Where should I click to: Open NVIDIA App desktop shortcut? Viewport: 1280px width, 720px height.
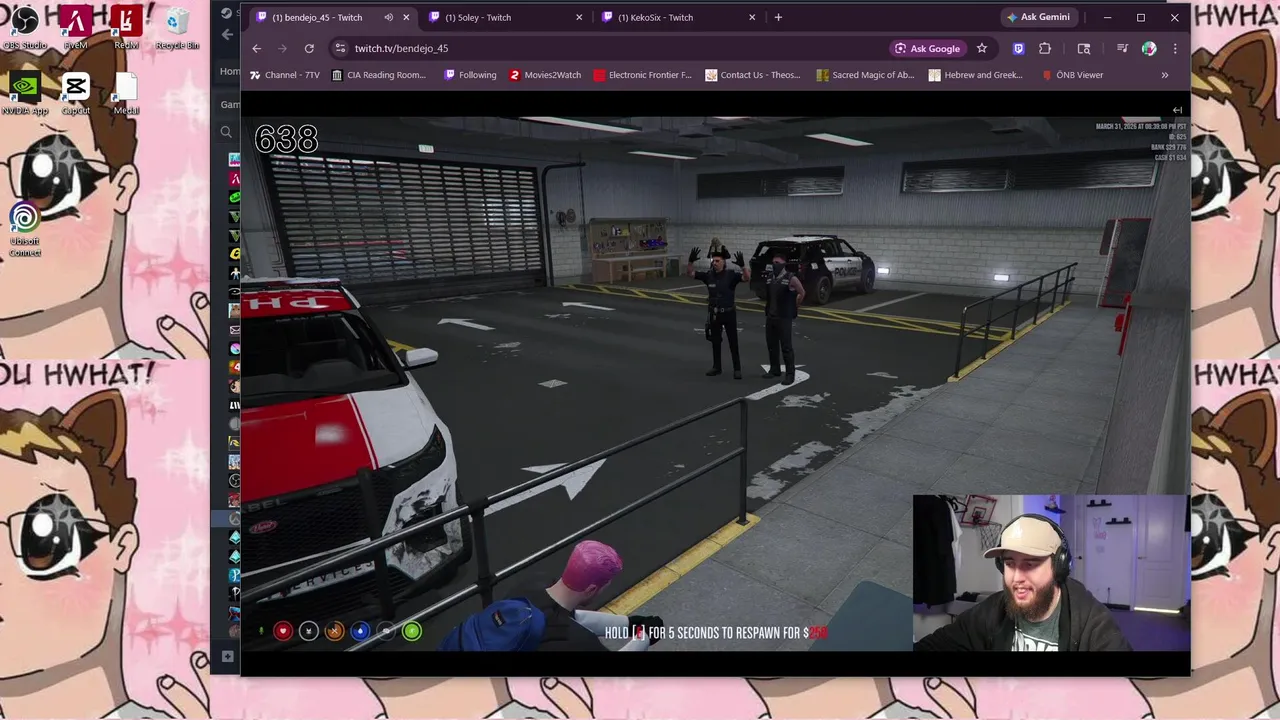pyautogui.click(x=25, y=93)
